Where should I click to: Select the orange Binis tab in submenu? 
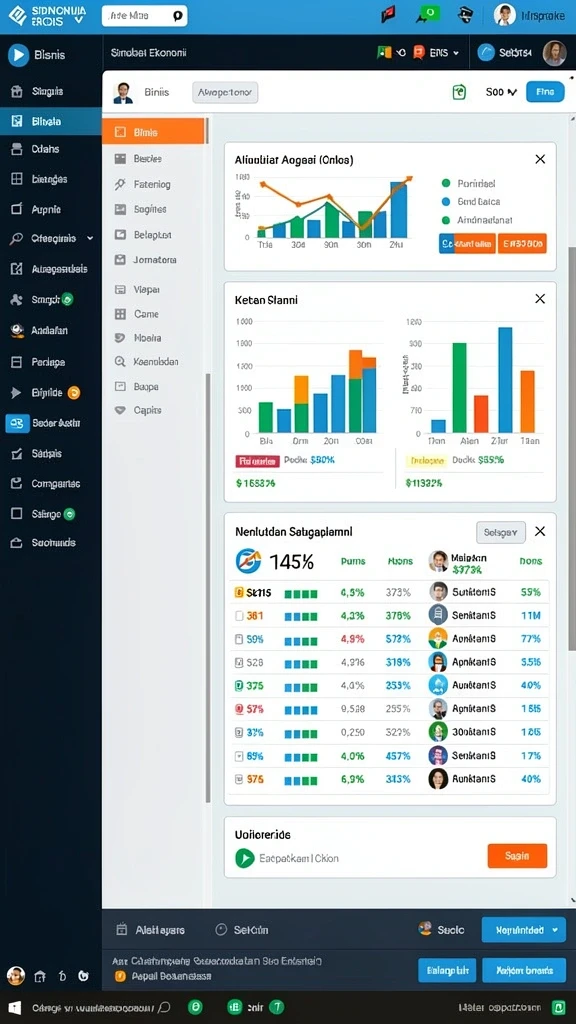point(154,132)
